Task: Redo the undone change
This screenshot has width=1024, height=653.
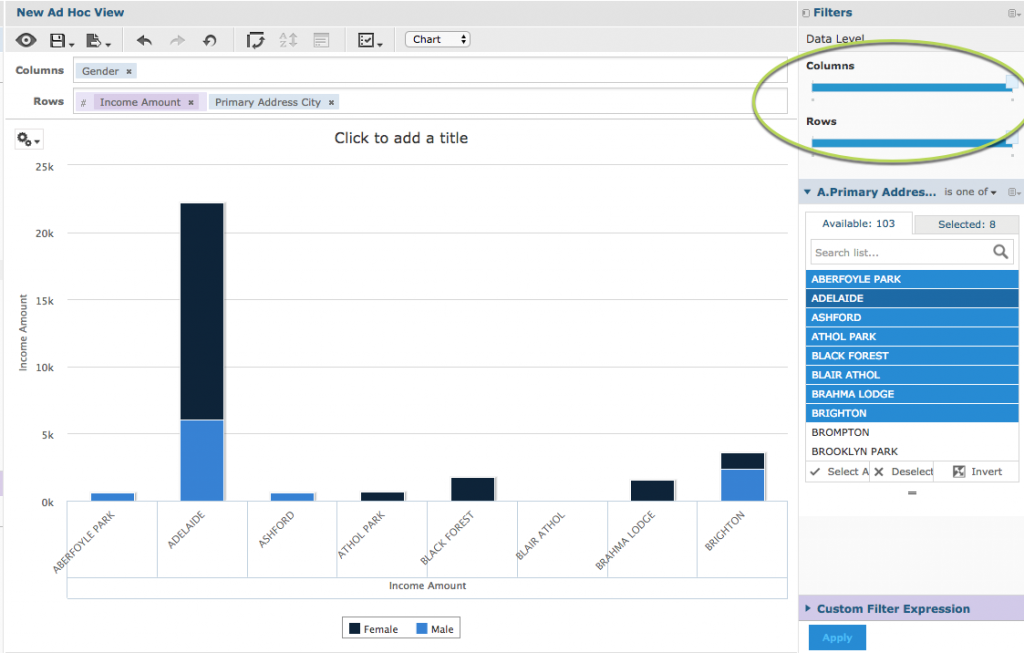Action: coord(177,39)
